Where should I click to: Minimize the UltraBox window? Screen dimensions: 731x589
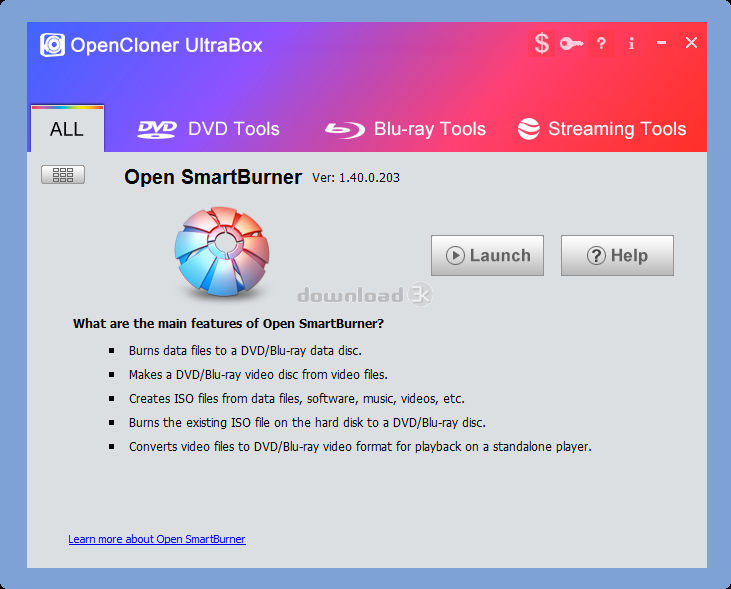pos(661,43)
